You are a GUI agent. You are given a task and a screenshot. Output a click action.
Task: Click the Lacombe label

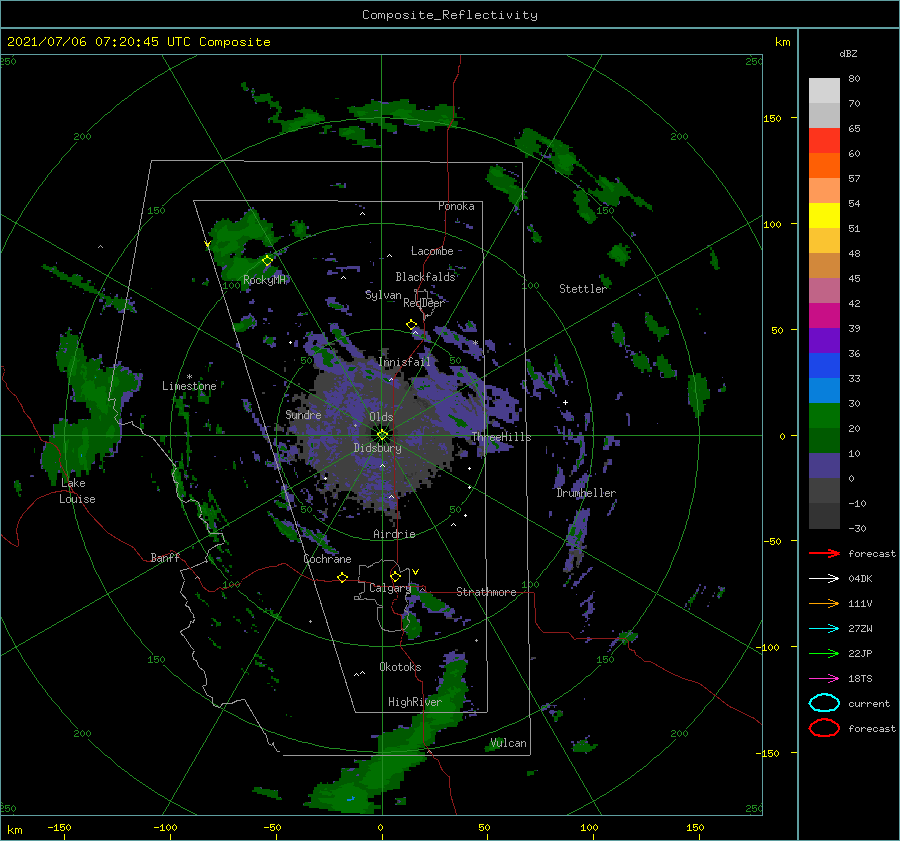pos(432,251)
